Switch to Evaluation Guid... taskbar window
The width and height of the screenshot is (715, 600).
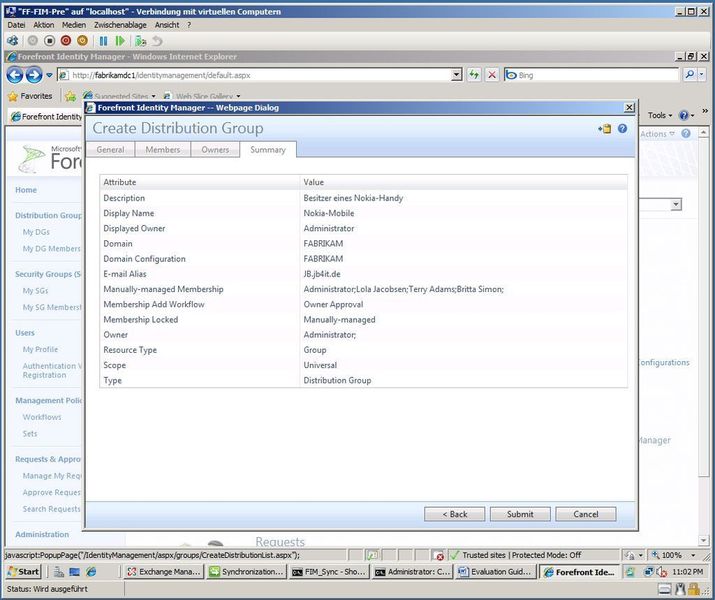tap(495, 572)
